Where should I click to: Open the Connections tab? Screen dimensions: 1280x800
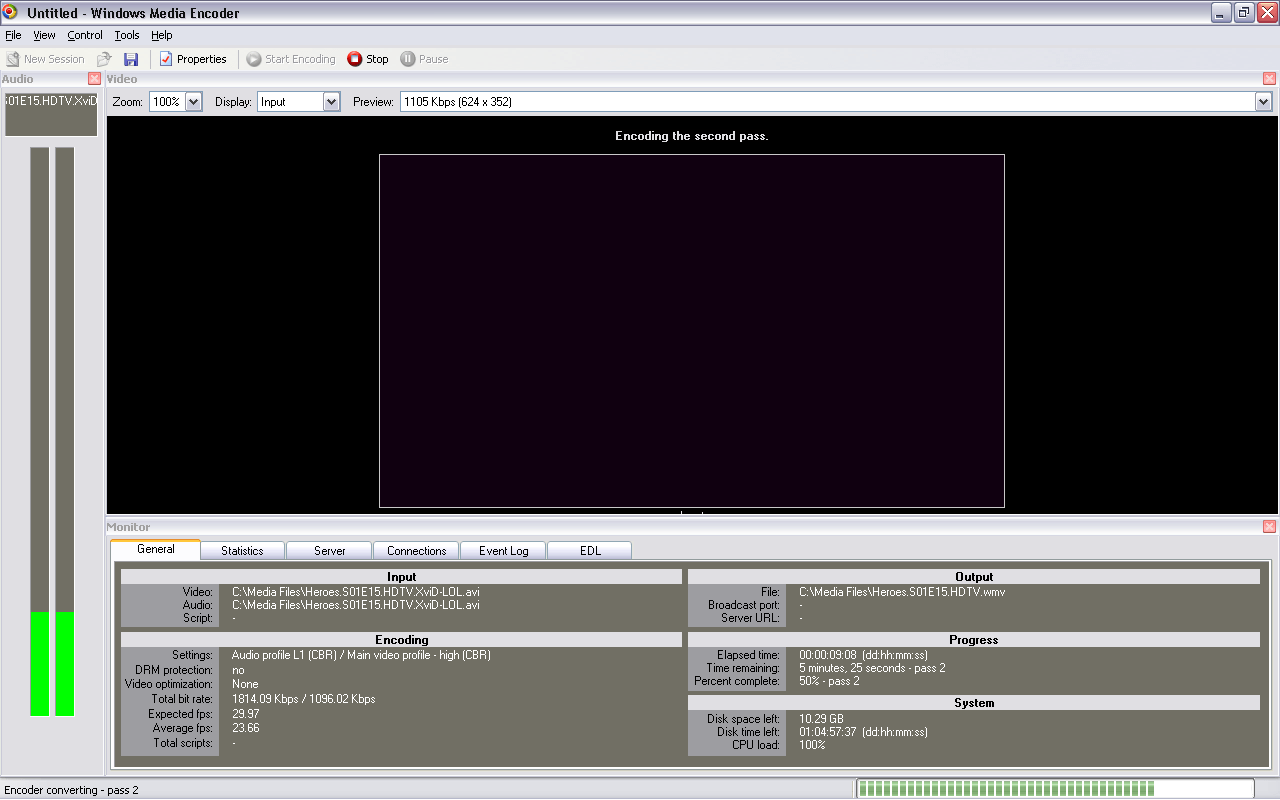pos(415,550)
